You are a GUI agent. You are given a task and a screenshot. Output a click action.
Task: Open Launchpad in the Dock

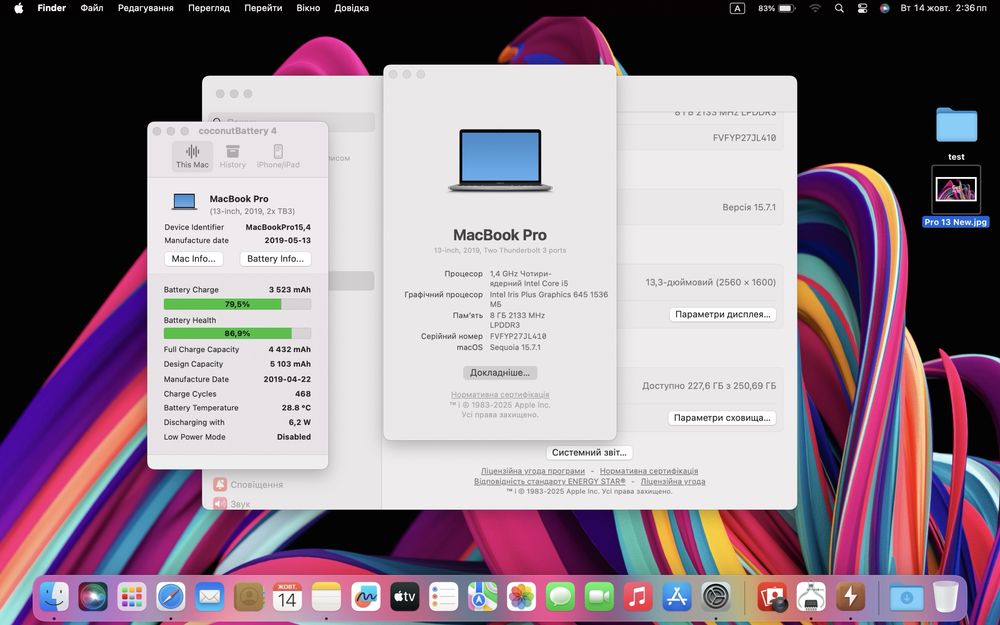tap(132, 597)
